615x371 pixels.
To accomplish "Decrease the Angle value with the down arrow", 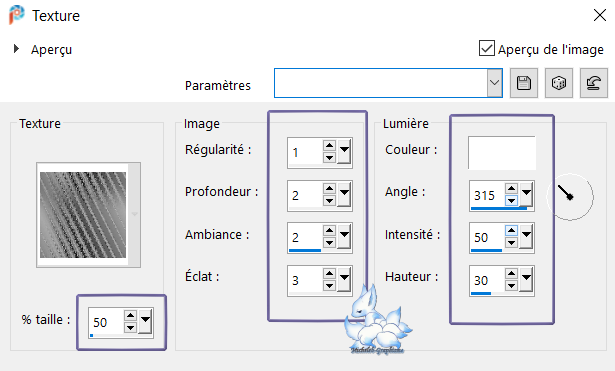I will pos(511,200).
